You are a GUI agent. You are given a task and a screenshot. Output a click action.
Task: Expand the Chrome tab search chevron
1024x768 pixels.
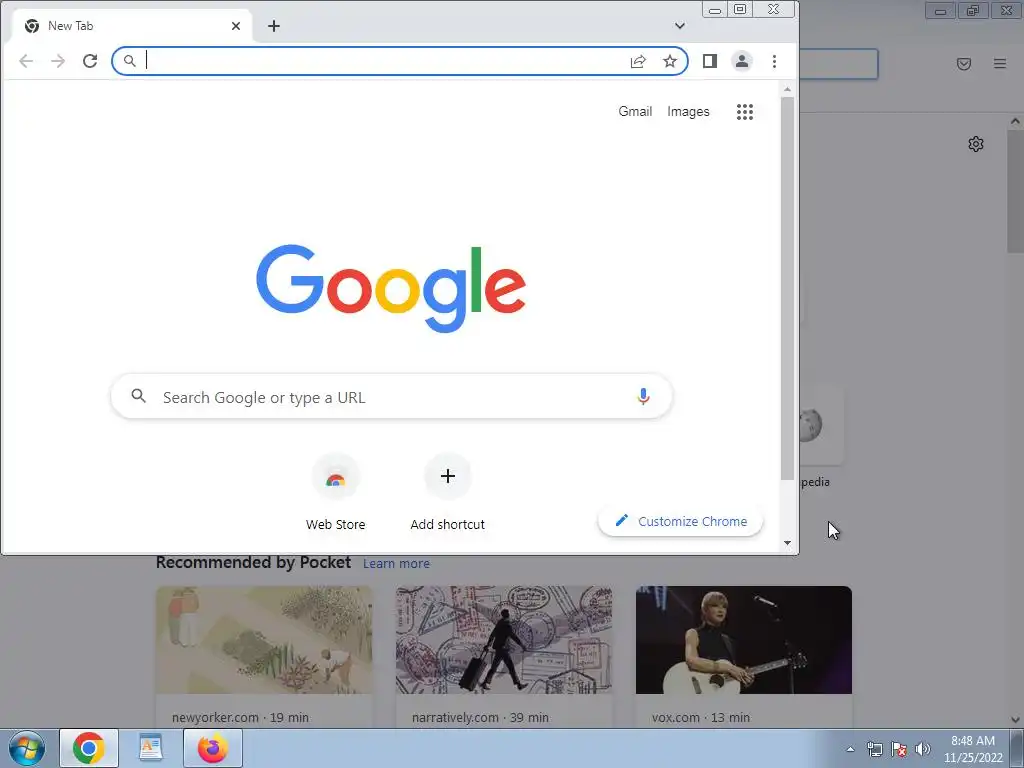coord(680,26)
